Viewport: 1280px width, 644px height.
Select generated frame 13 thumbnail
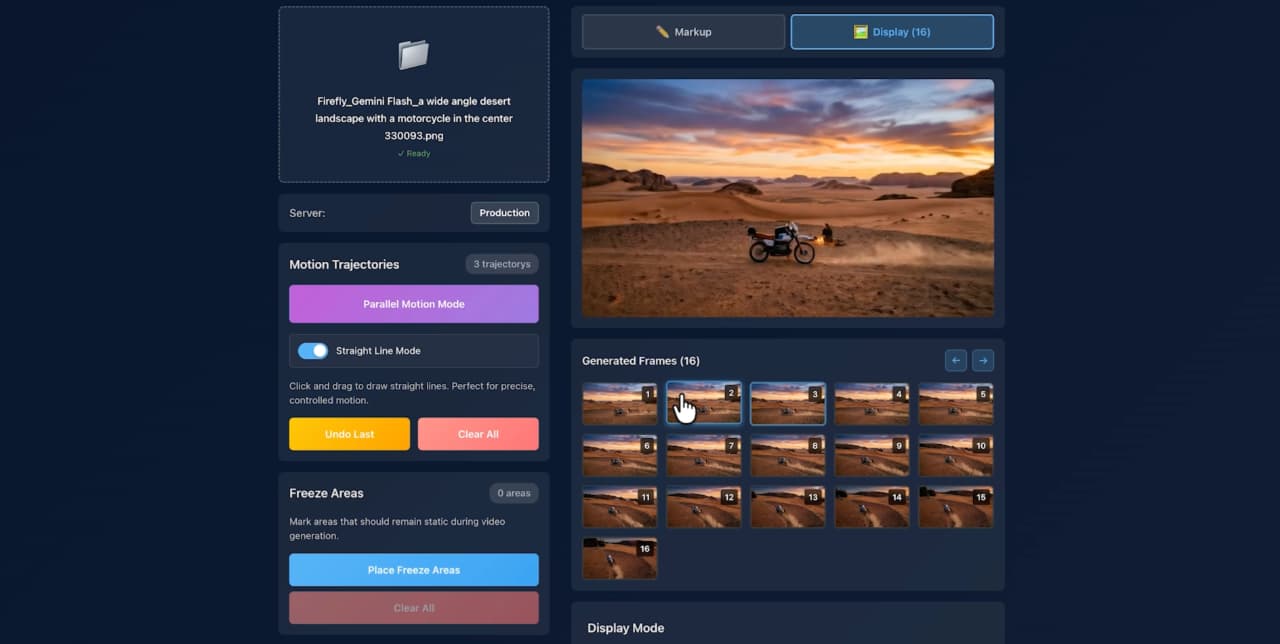787,506
